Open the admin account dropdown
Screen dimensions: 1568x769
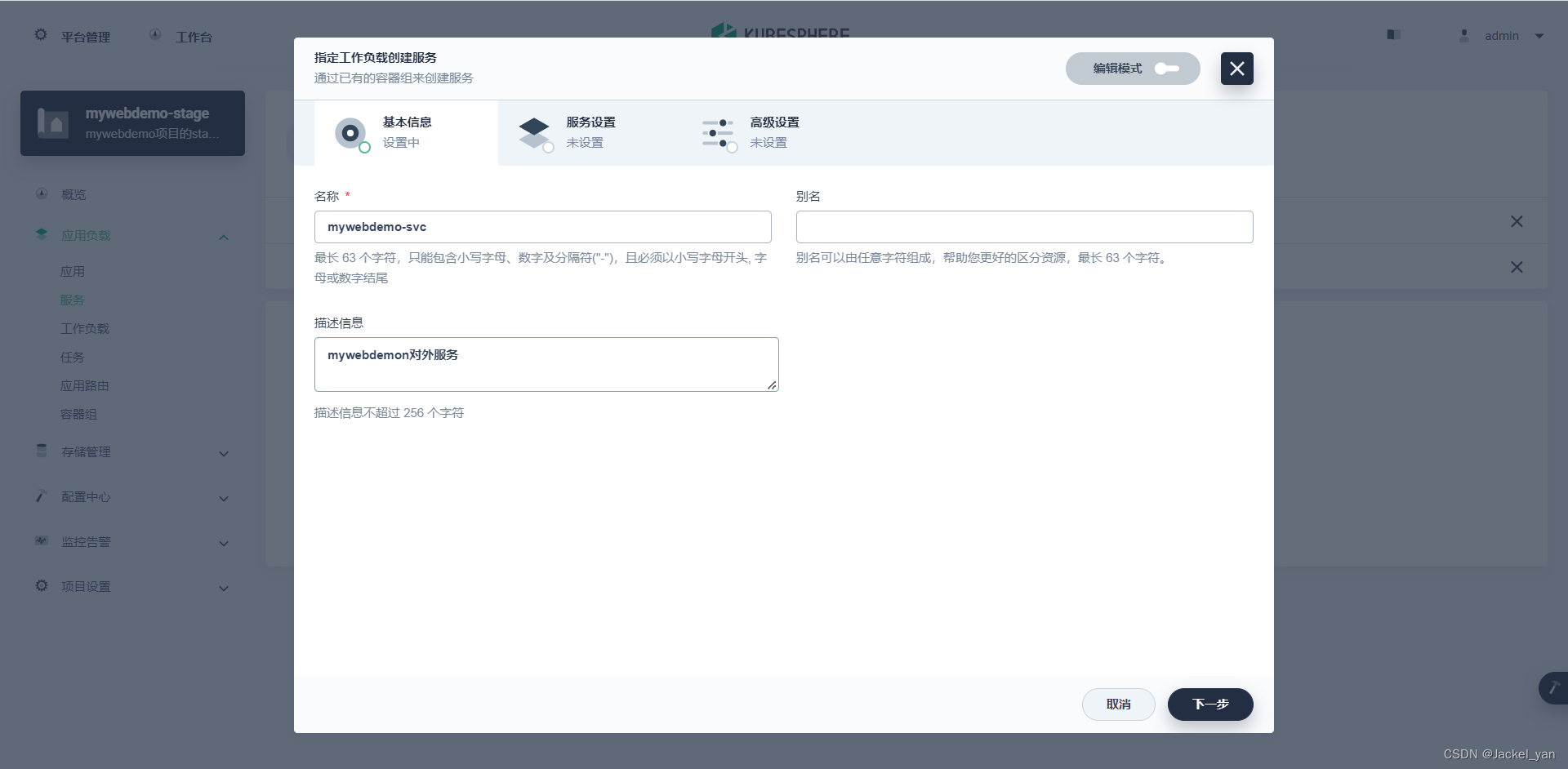click(1501, 35)
